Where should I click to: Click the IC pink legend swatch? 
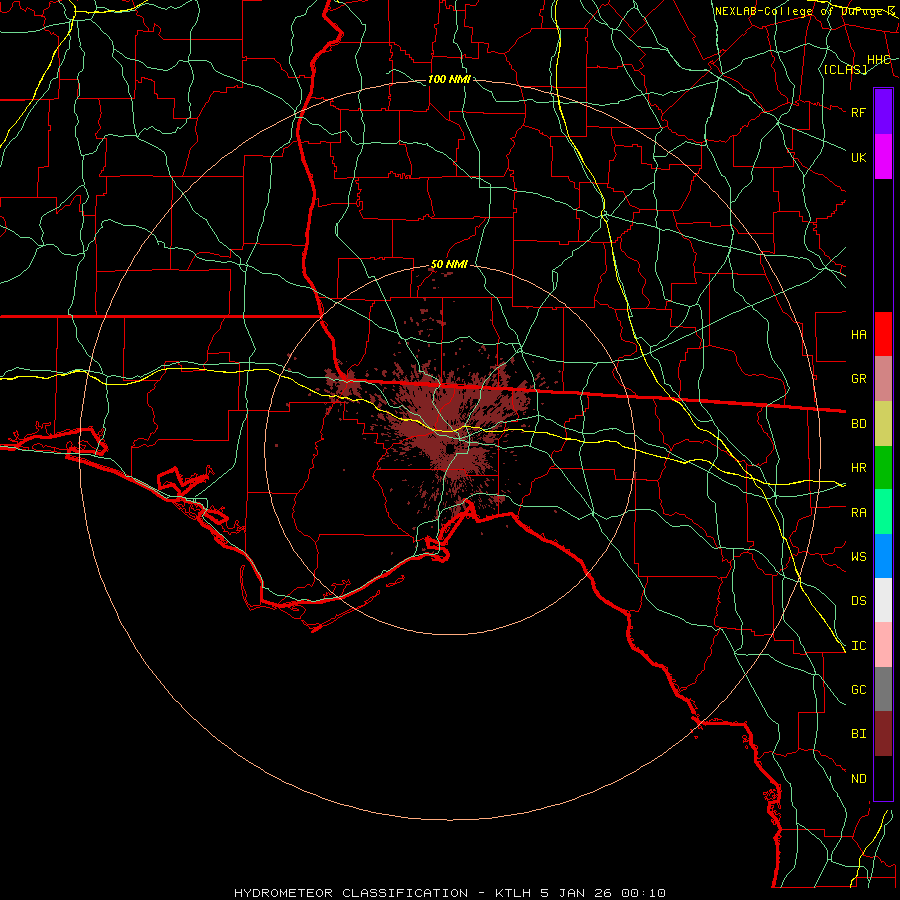click(883, 645)
